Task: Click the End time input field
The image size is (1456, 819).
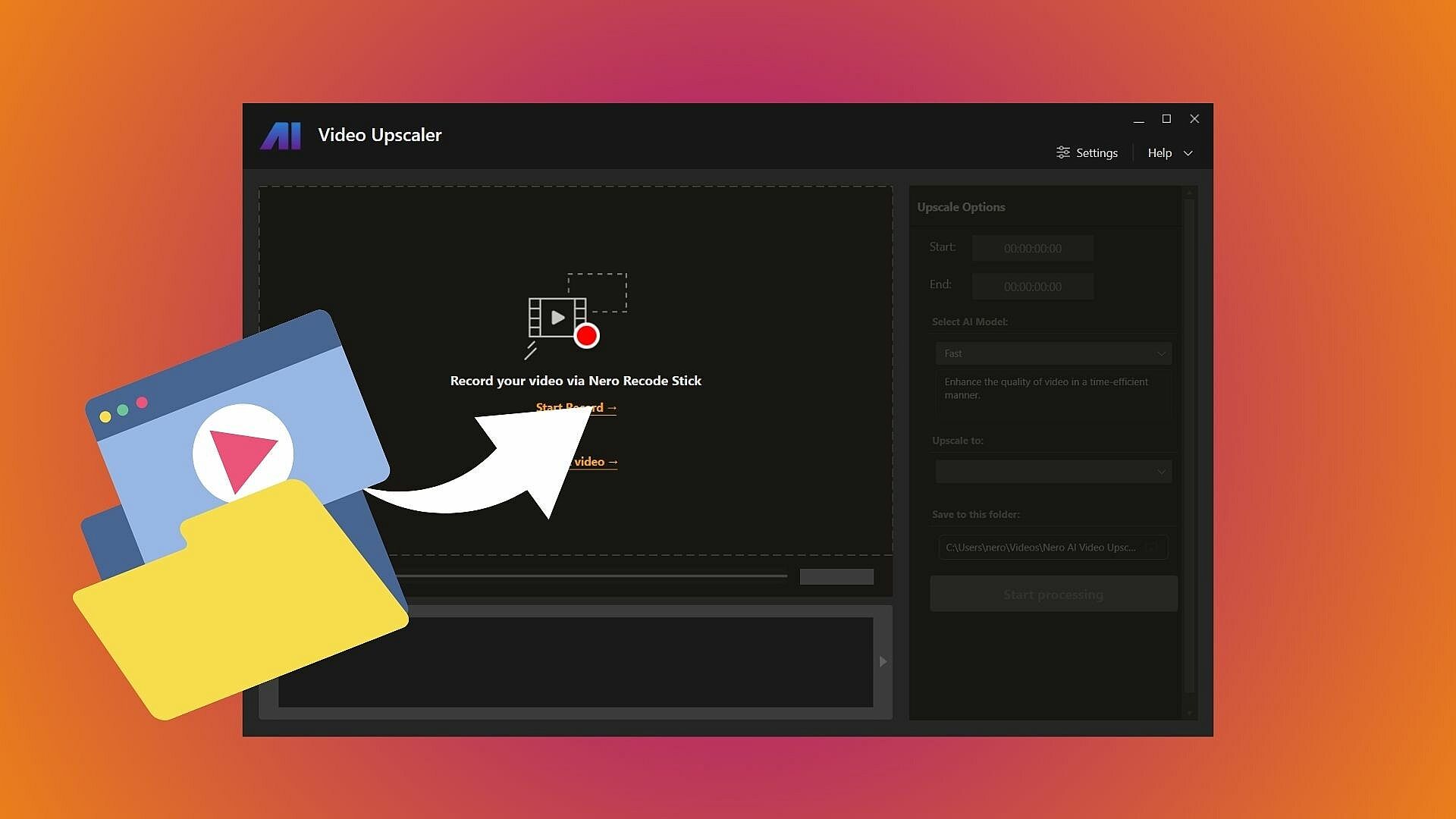Action: [x=1032, y=287]
